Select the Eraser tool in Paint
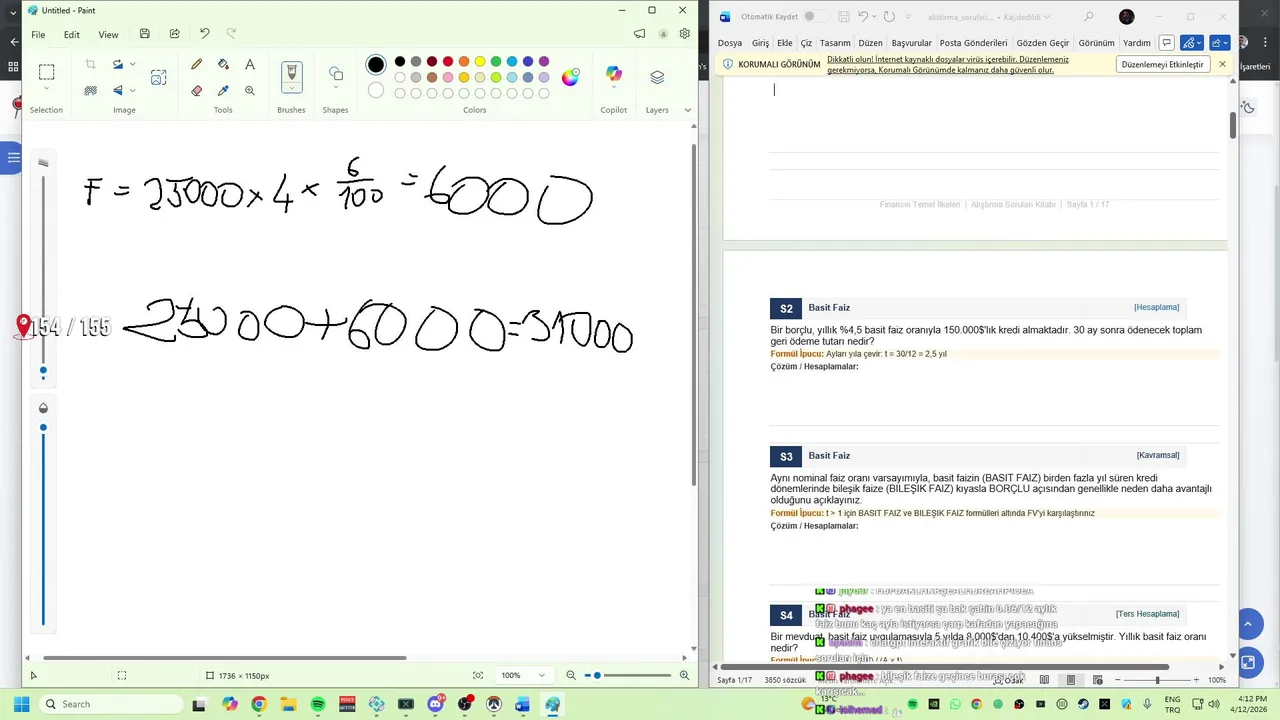 (x=196, y=90)
